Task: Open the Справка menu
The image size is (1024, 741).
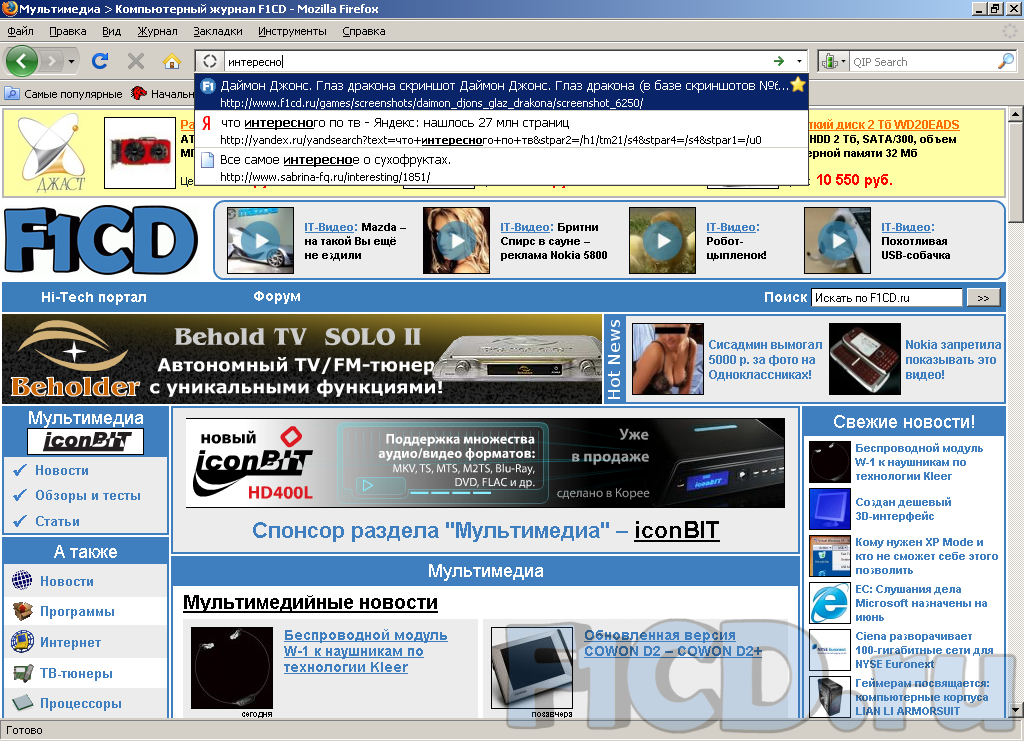Action: point(363,31)
